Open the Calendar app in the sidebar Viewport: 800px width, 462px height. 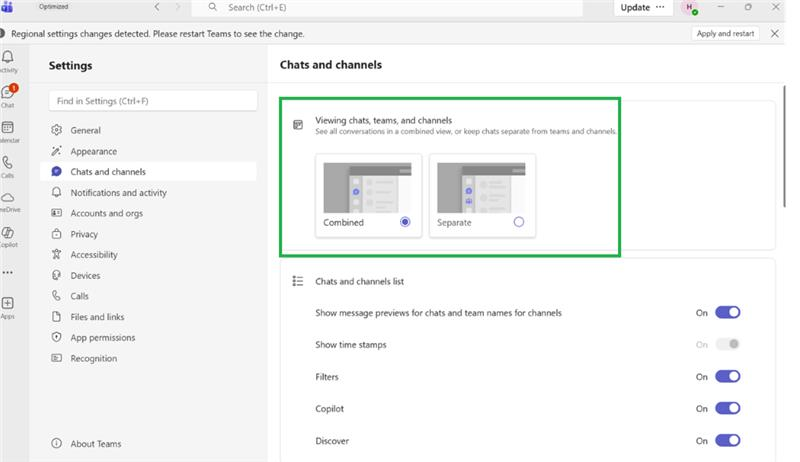[8, 127]
